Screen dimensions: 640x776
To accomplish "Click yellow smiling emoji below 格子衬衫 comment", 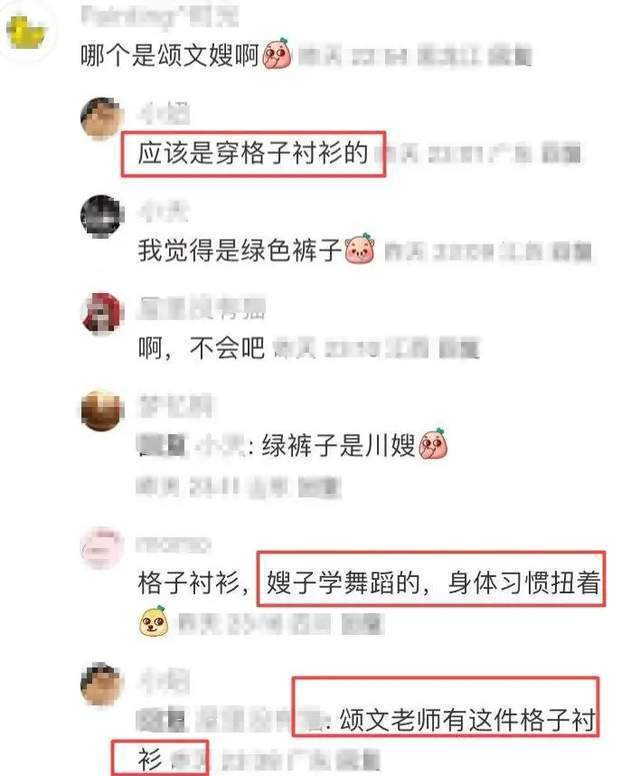I will click(x=153, y=621).
